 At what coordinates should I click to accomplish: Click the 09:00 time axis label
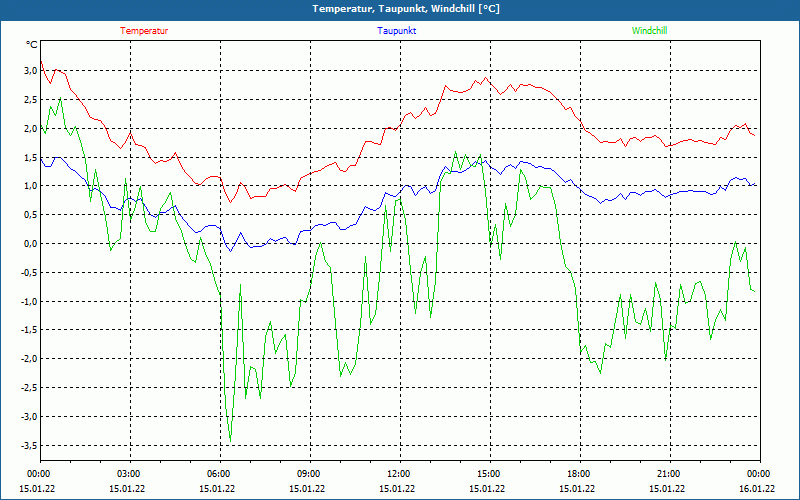pos(310,474)
